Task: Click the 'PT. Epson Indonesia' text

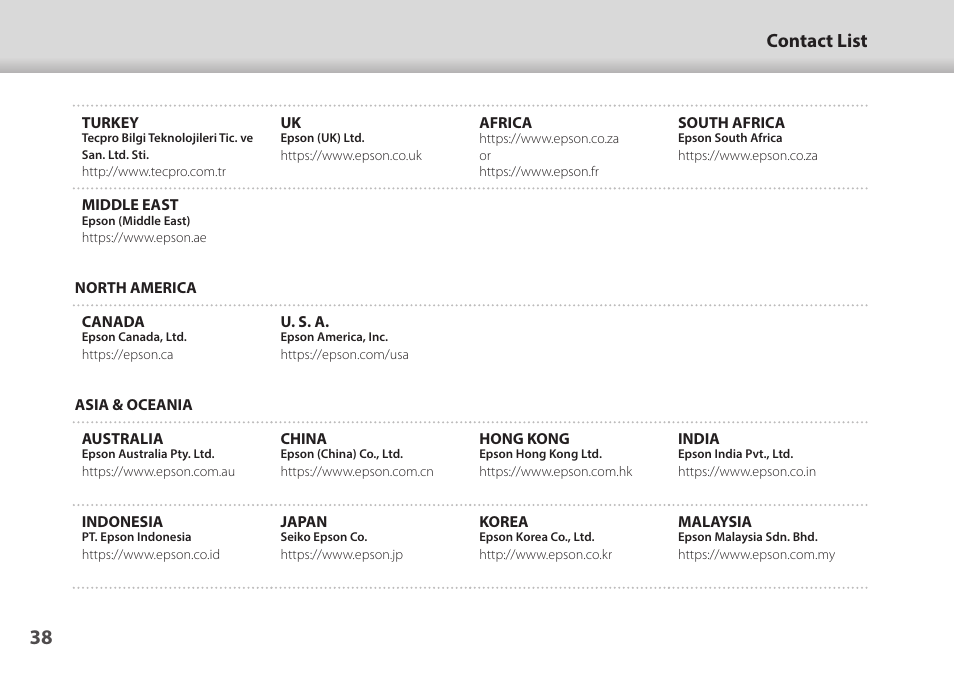Action: pyautogui.click(x=136, y=537)
